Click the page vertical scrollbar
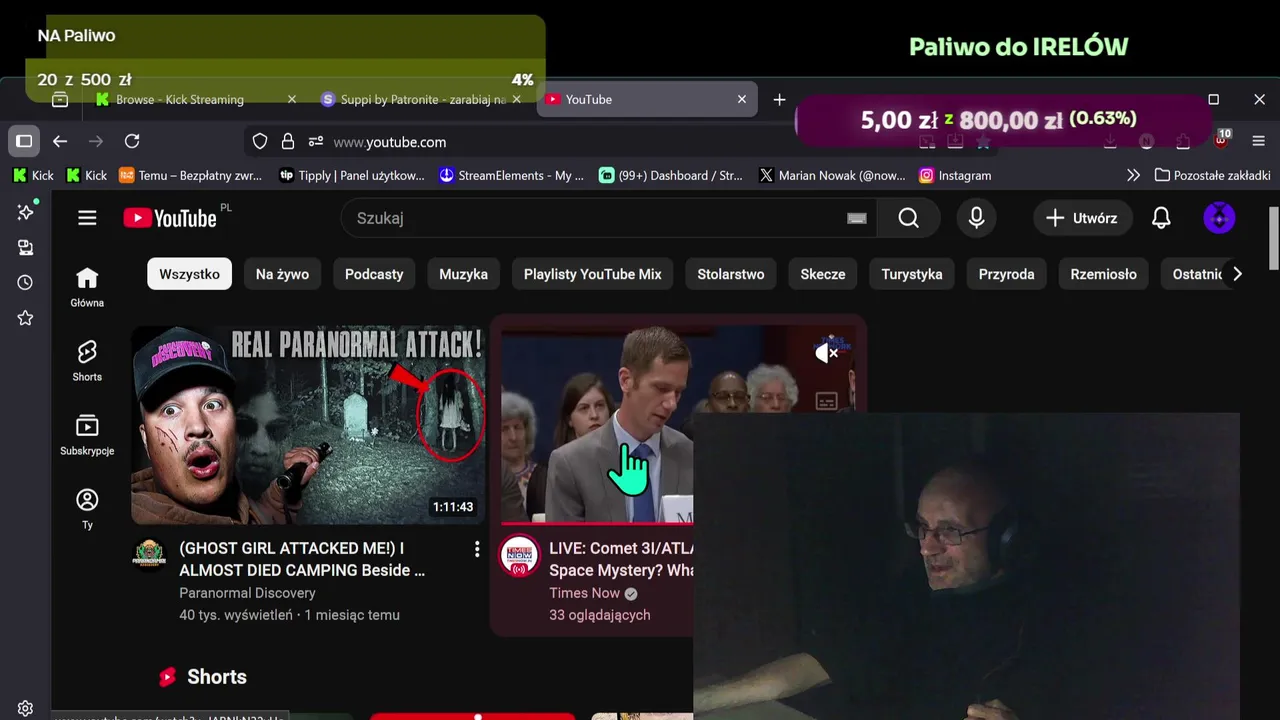The image size is (1280, 720). [x=1273, y=238]
